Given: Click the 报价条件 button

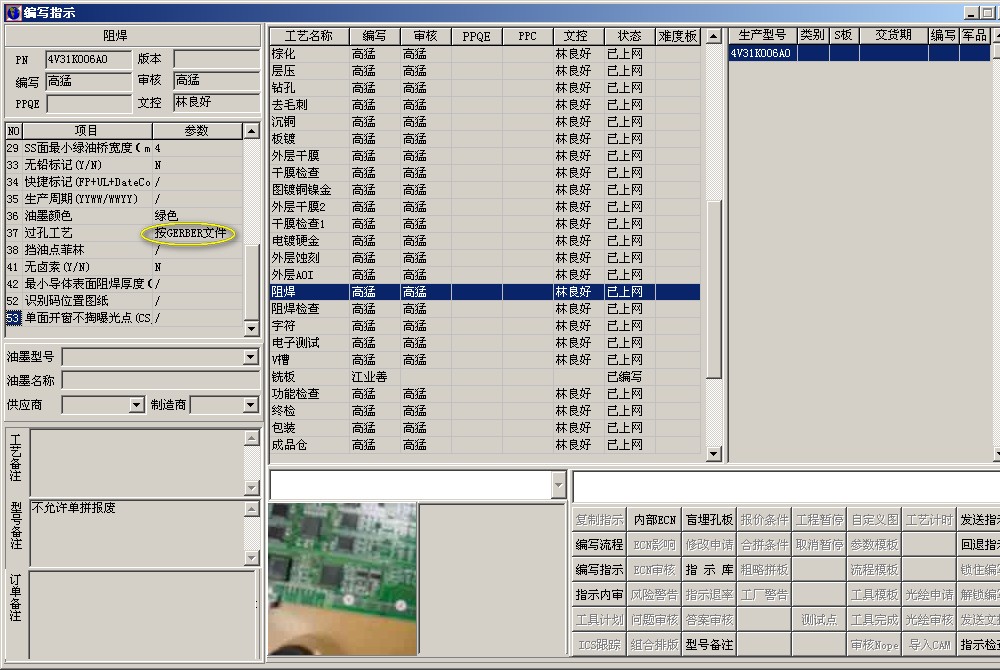Looking at the screenshot, I should pos(764,520).
